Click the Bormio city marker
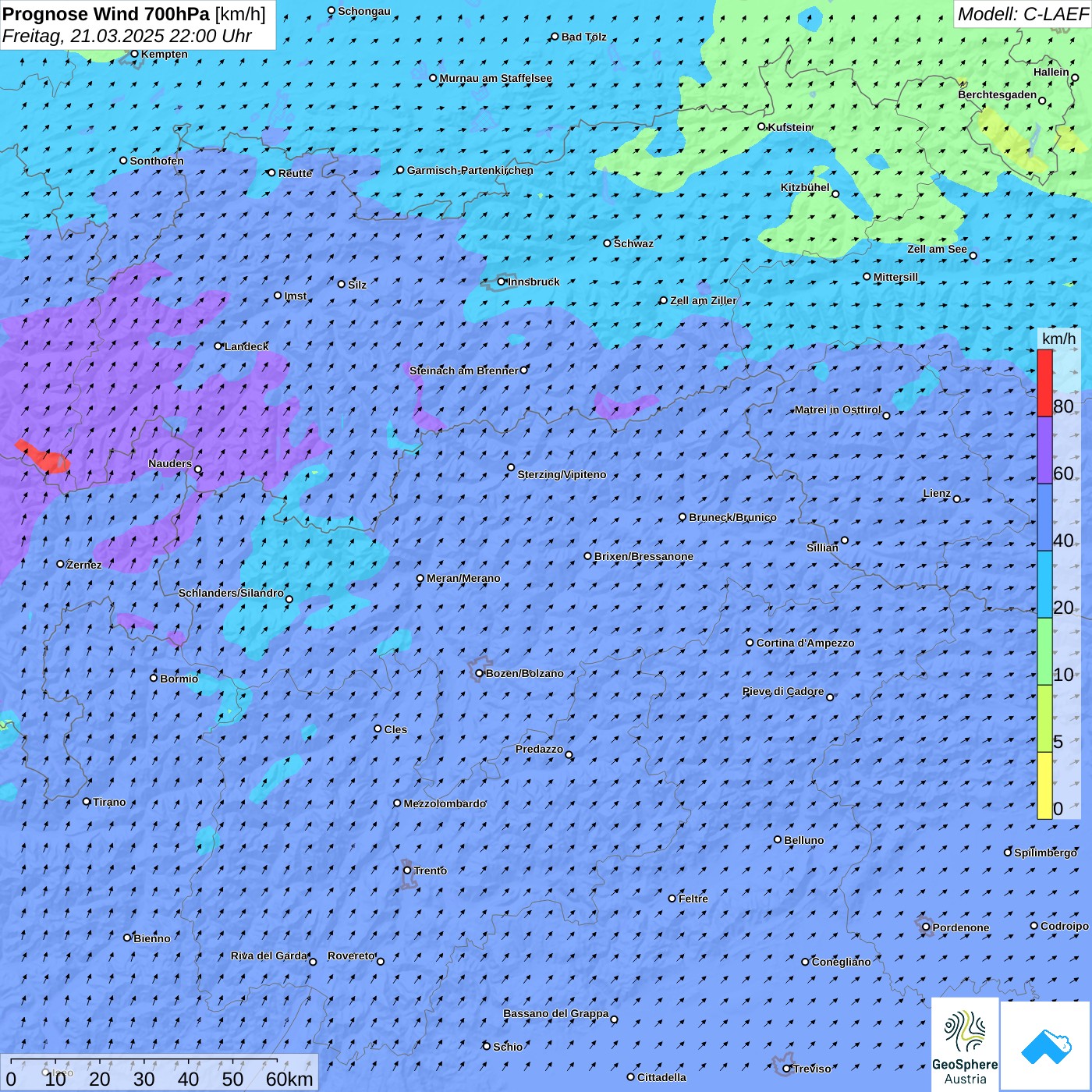 tap(154, 678)
